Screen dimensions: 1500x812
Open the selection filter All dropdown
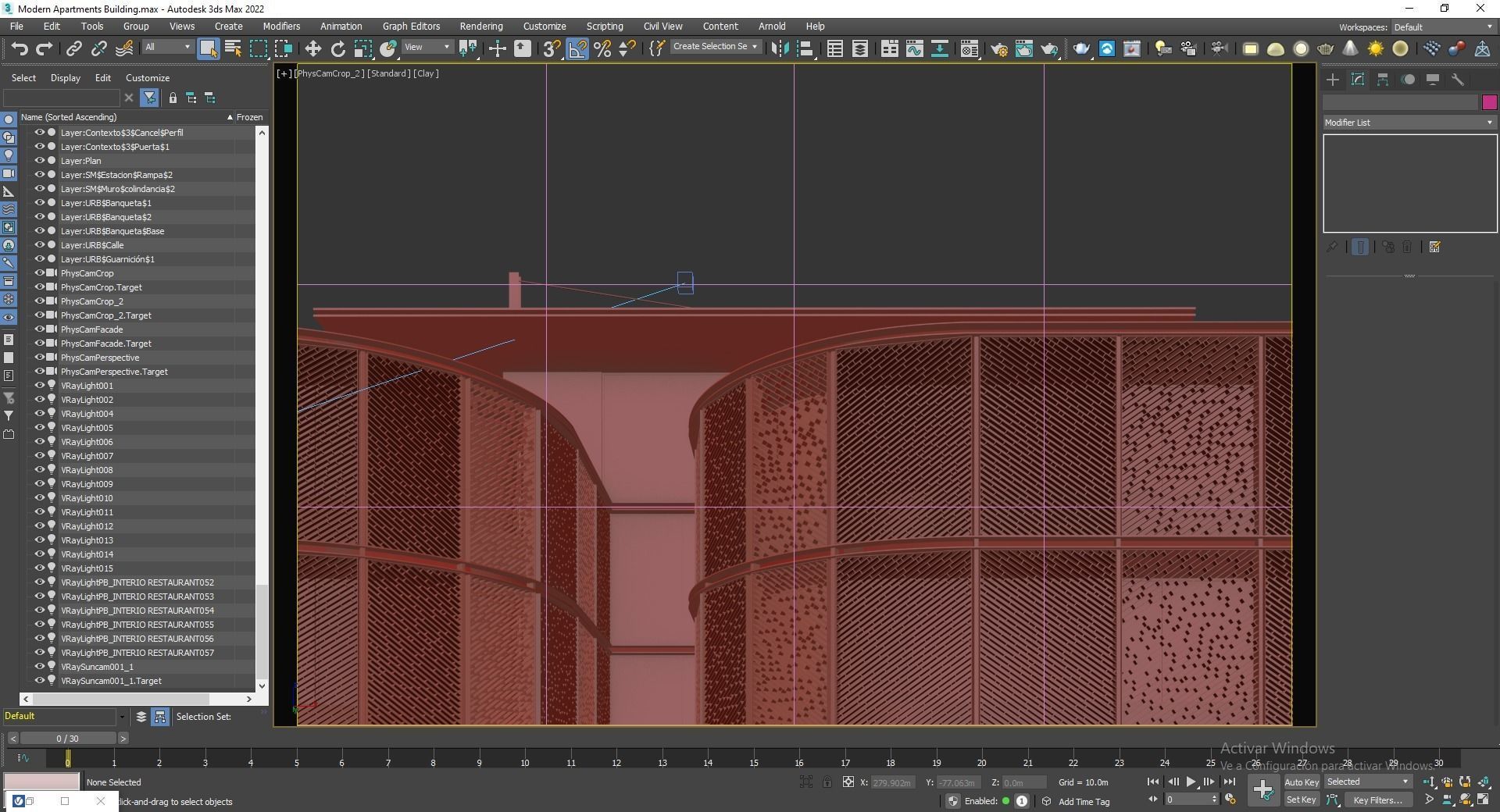(x=167, y=47)
